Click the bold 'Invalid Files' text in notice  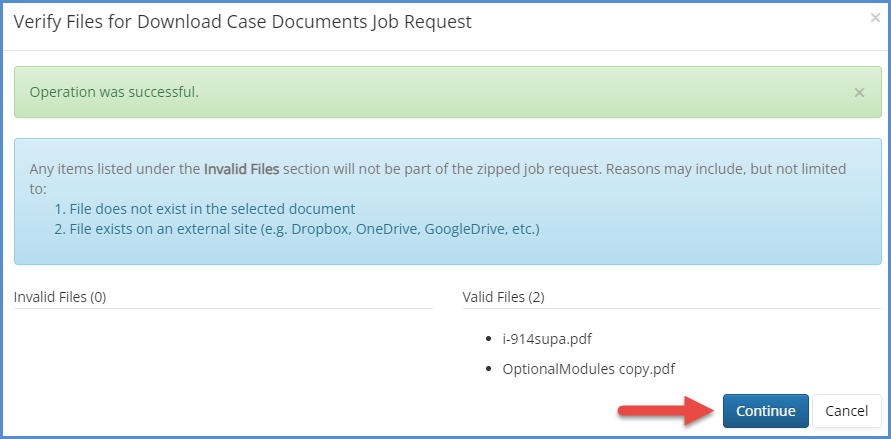241,169
